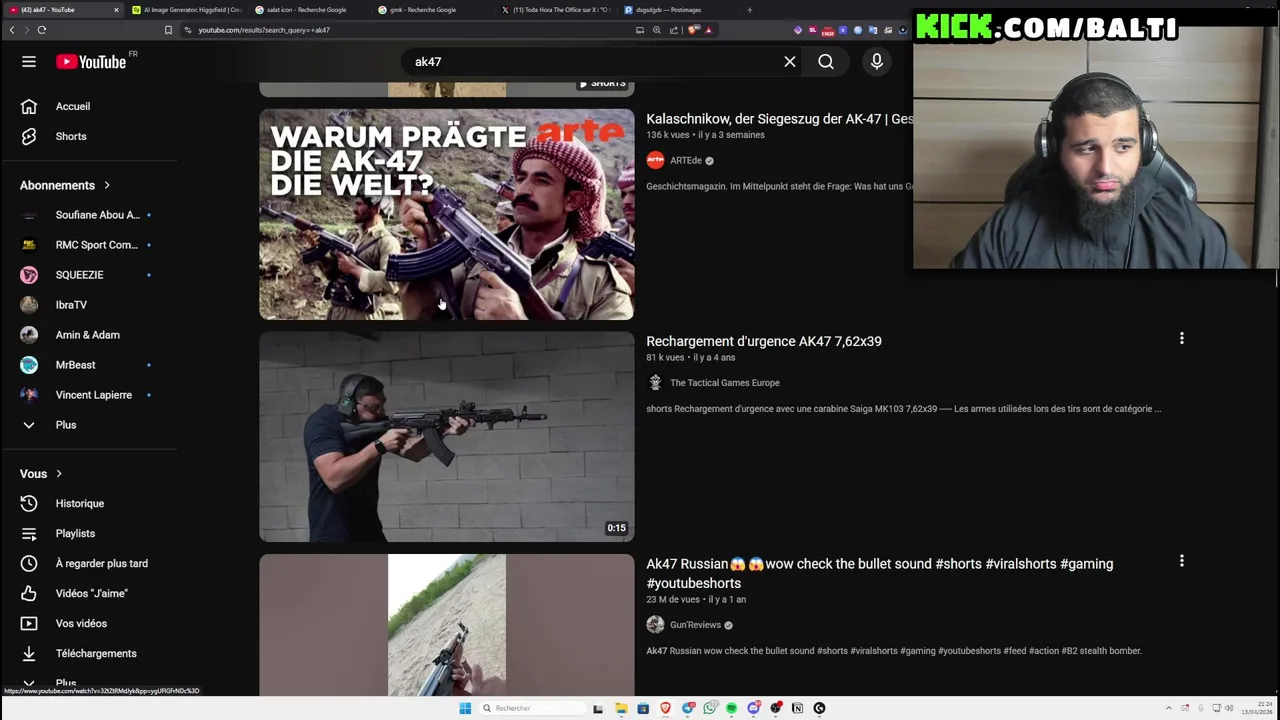This screenshot has height=720, width=1280.
Task: Expand the Vous section chevron
Action: [x=59, y=474]
